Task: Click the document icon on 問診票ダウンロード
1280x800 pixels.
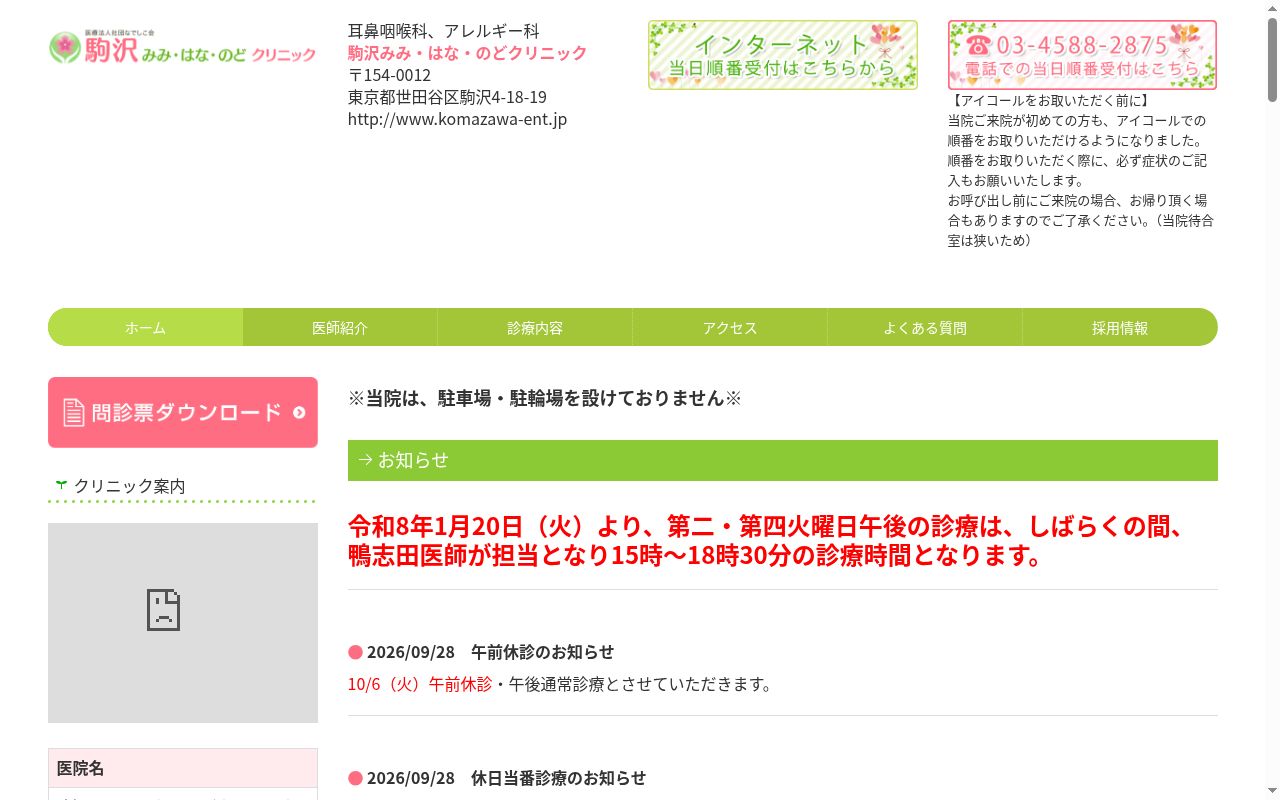Action: click(74, 412)
